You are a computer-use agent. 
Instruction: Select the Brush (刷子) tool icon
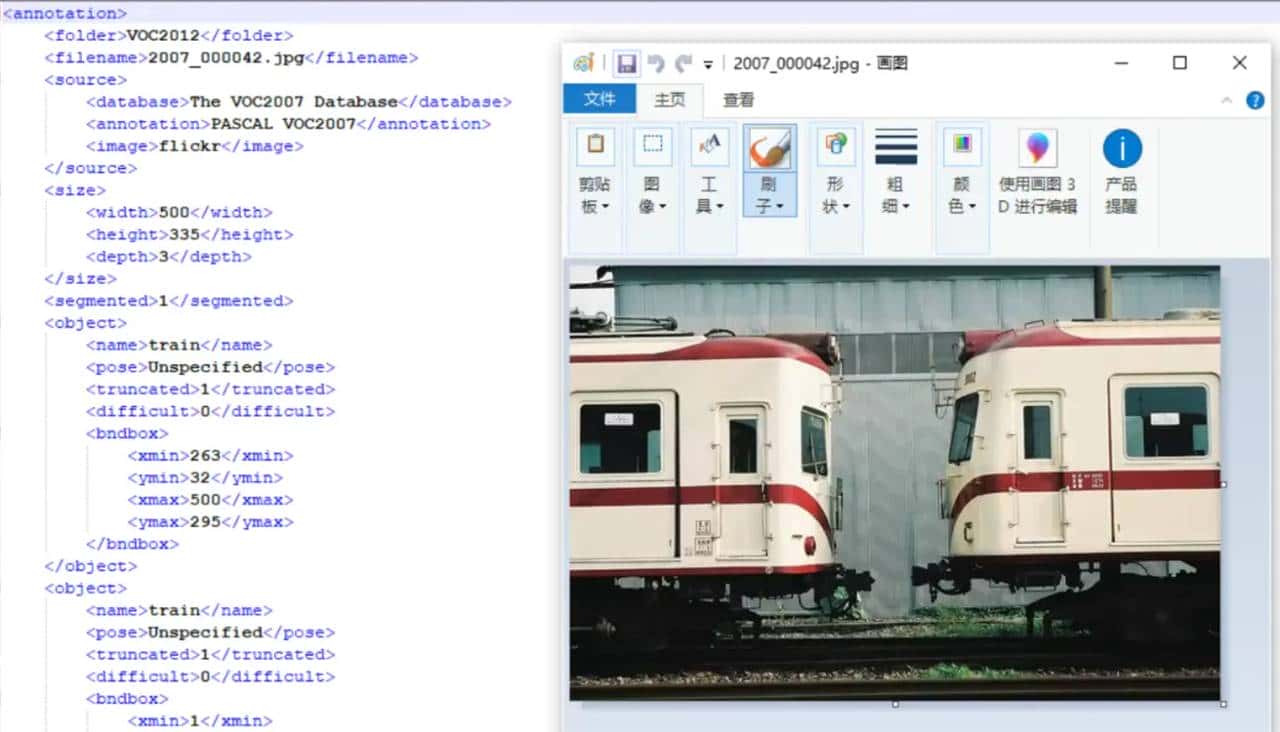tap(769, 148)
